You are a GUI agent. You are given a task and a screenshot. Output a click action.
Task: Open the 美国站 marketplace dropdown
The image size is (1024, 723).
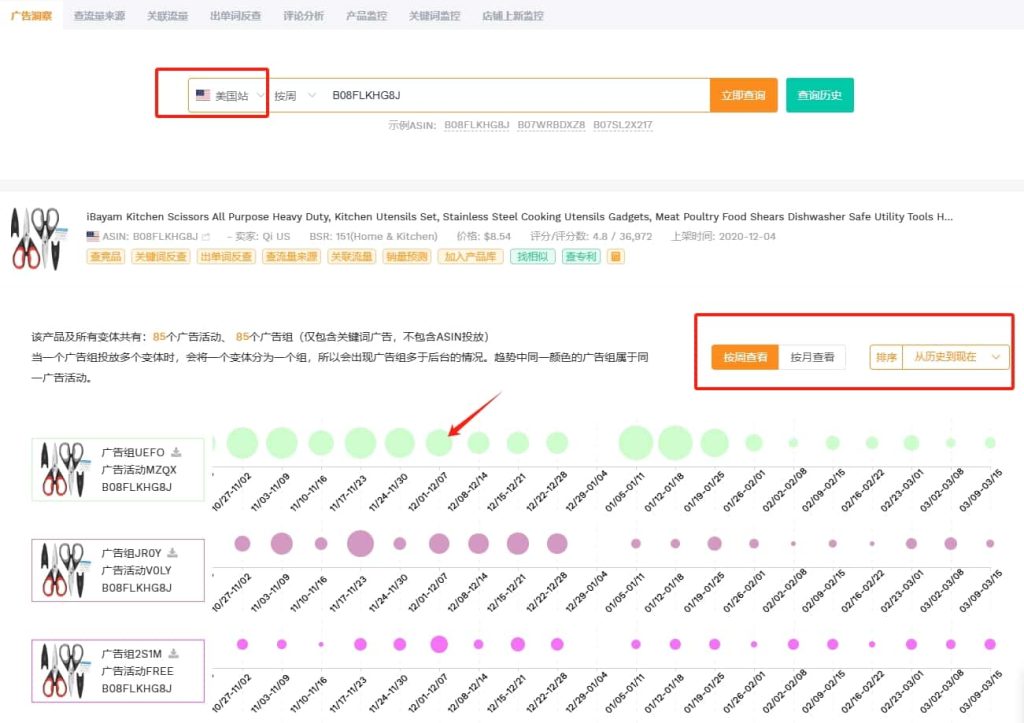pyautogui.click(x=230, y=96)
